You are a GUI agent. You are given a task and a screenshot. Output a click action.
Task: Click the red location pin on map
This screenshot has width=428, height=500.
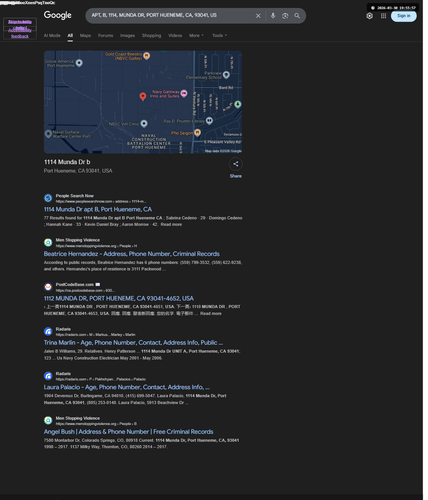(x=143, y=97)
